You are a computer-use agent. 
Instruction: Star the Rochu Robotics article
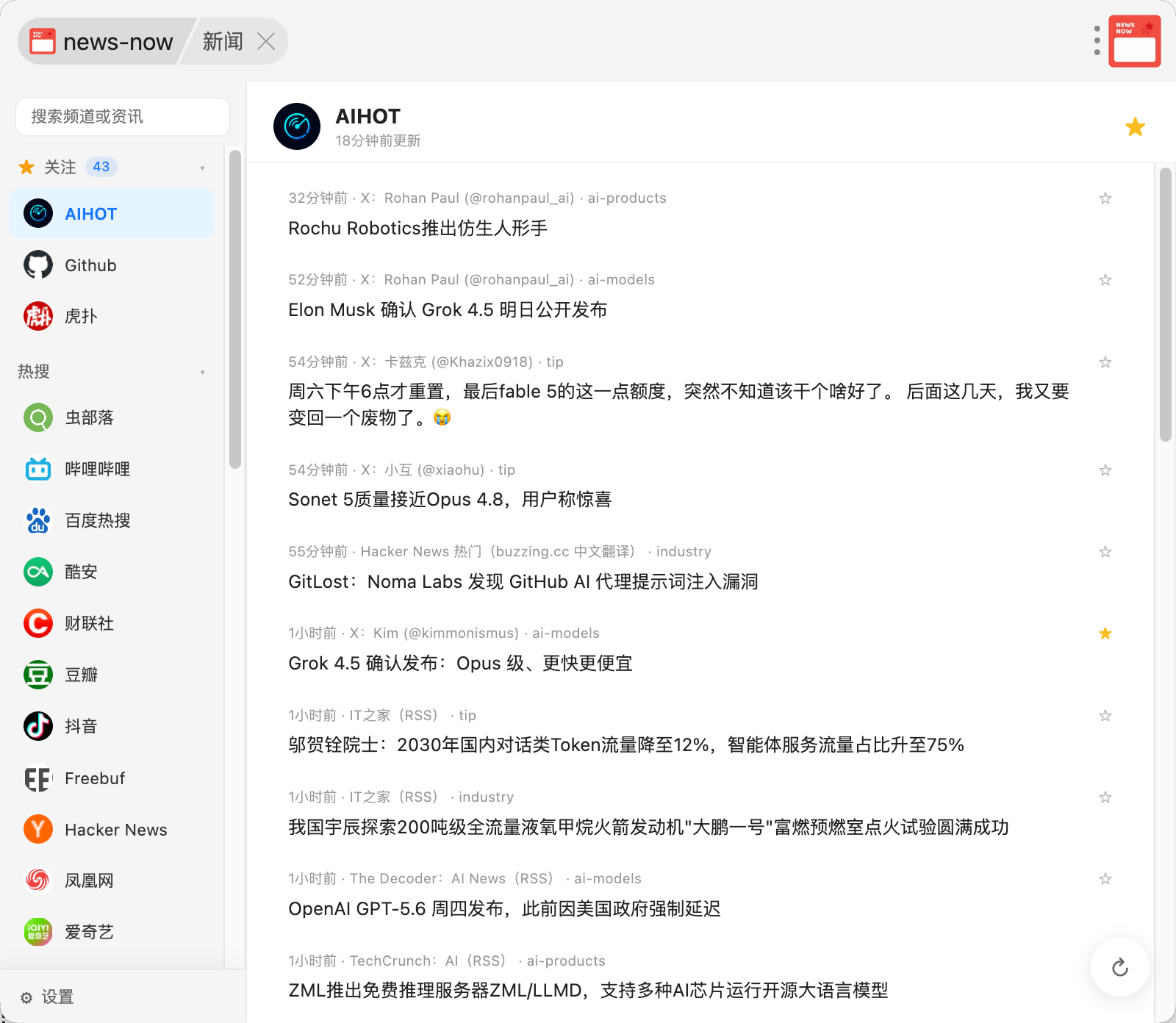tap(1105, 198)
